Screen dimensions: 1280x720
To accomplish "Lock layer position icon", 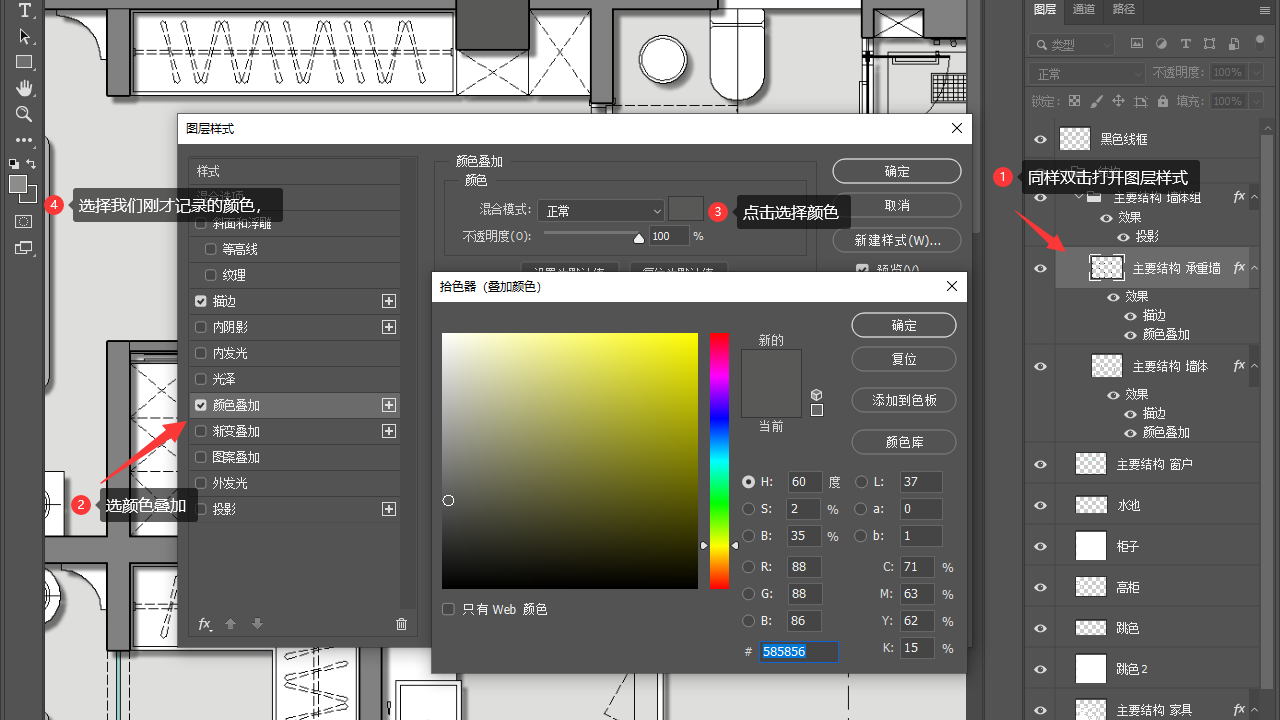I will tap(1118, 101).
